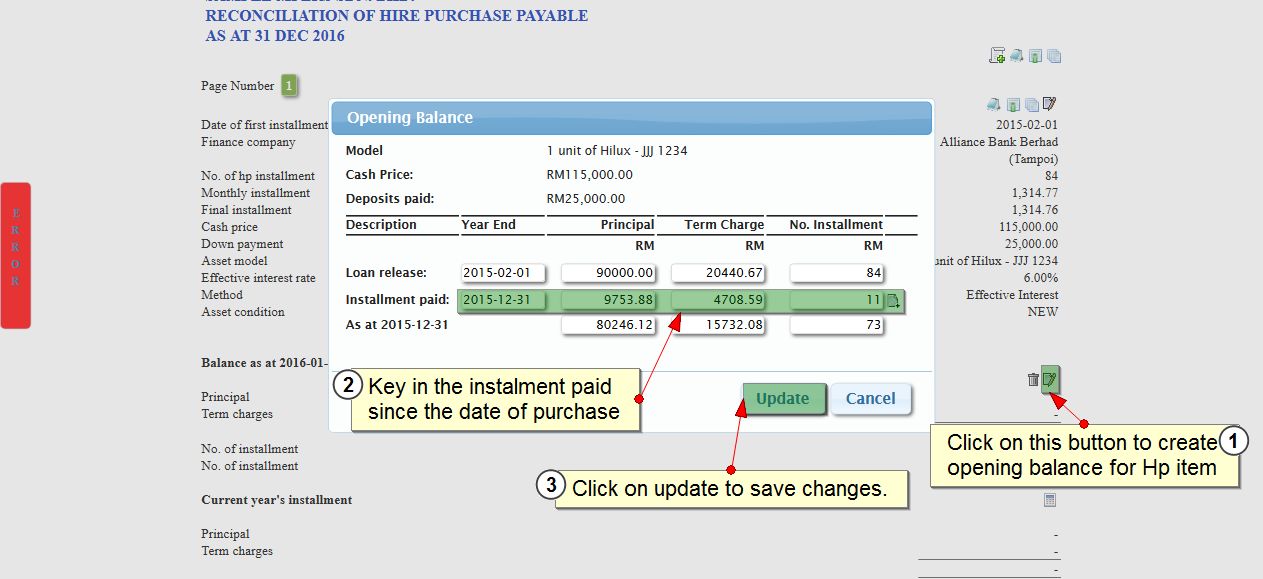Open the calculator icon for current year's installment
The height and width of the screenshot is (579, 1263).
pyautogui.click(x=1049, y=500)
